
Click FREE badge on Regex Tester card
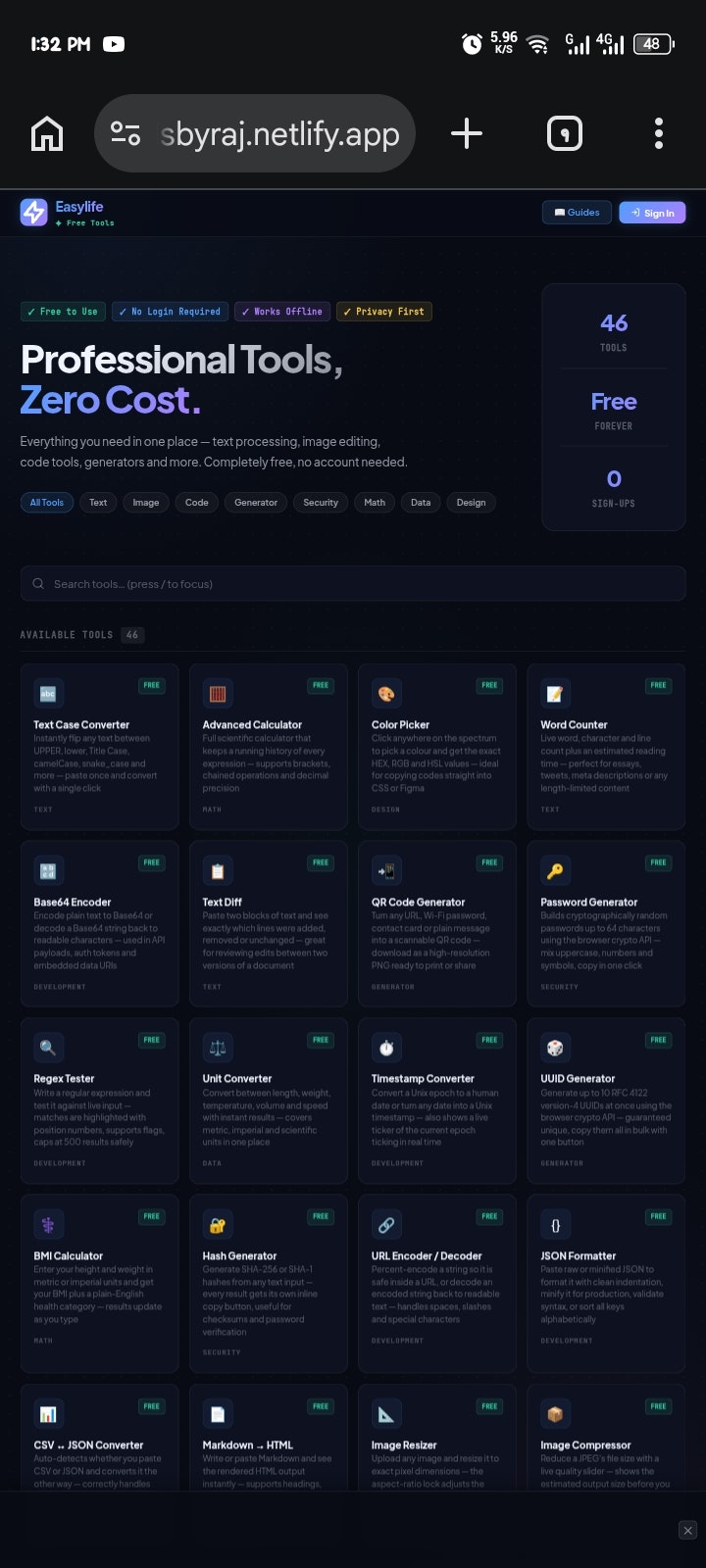point(152,1040)
